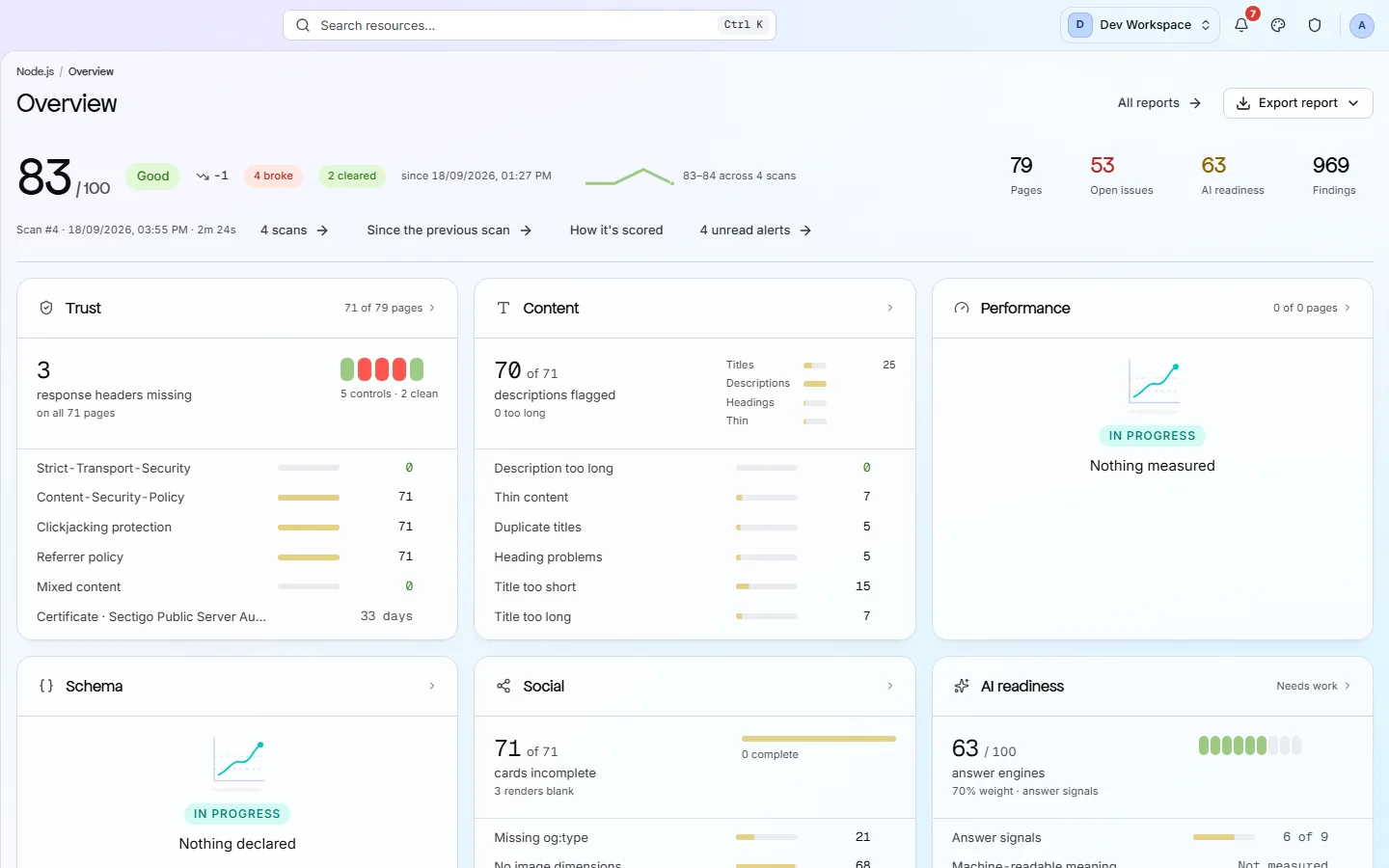Click the trend-down icon beside -1

coord(203,176)
